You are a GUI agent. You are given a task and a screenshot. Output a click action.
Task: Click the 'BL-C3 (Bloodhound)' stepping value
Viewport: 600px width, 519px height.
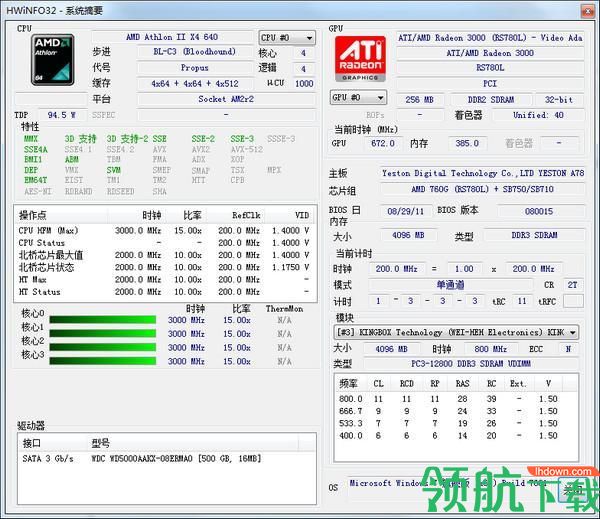(x=195, y=52)
